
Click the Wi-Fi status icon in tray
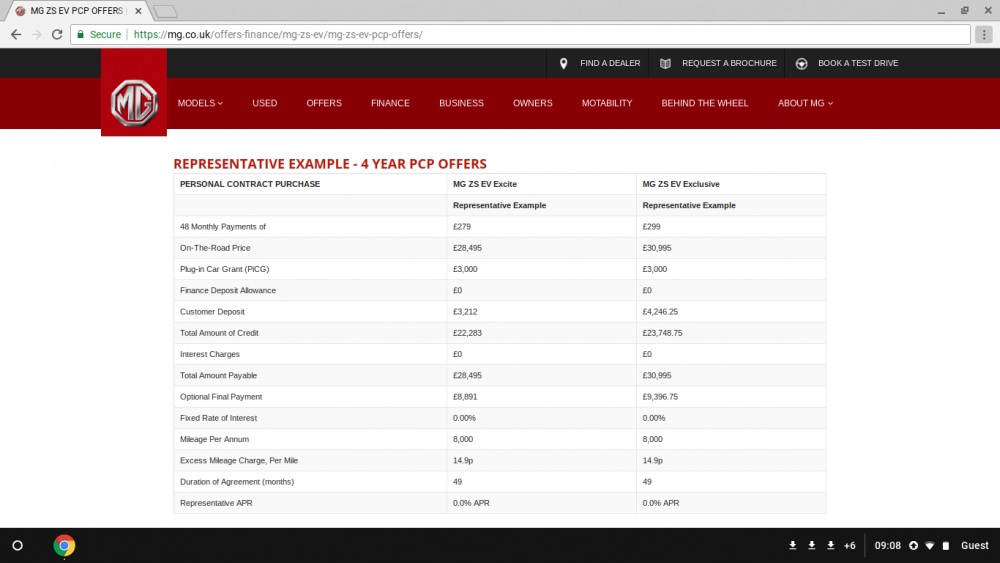point(930,546)
